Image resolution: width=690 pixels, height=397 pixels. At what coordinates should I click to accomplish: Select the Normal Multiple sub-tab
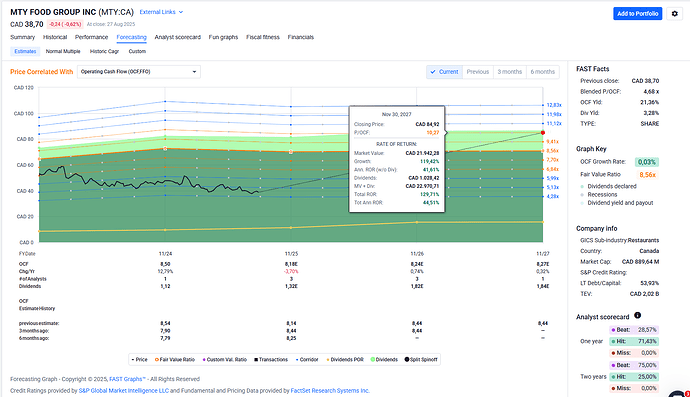point(63,51)
